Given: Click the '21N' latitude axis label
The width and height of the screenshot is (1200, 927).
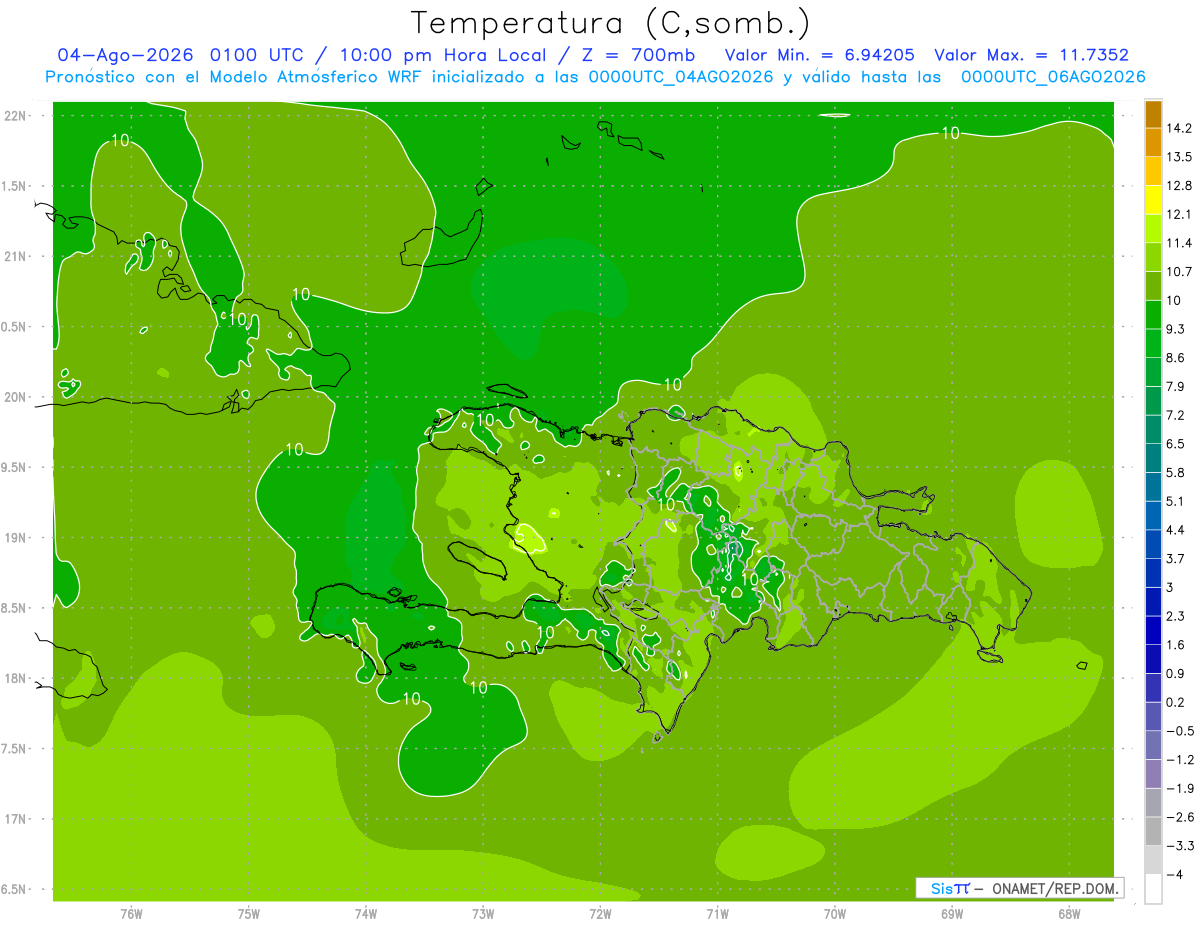Looking at the screenshot, I should pos(14,257).
